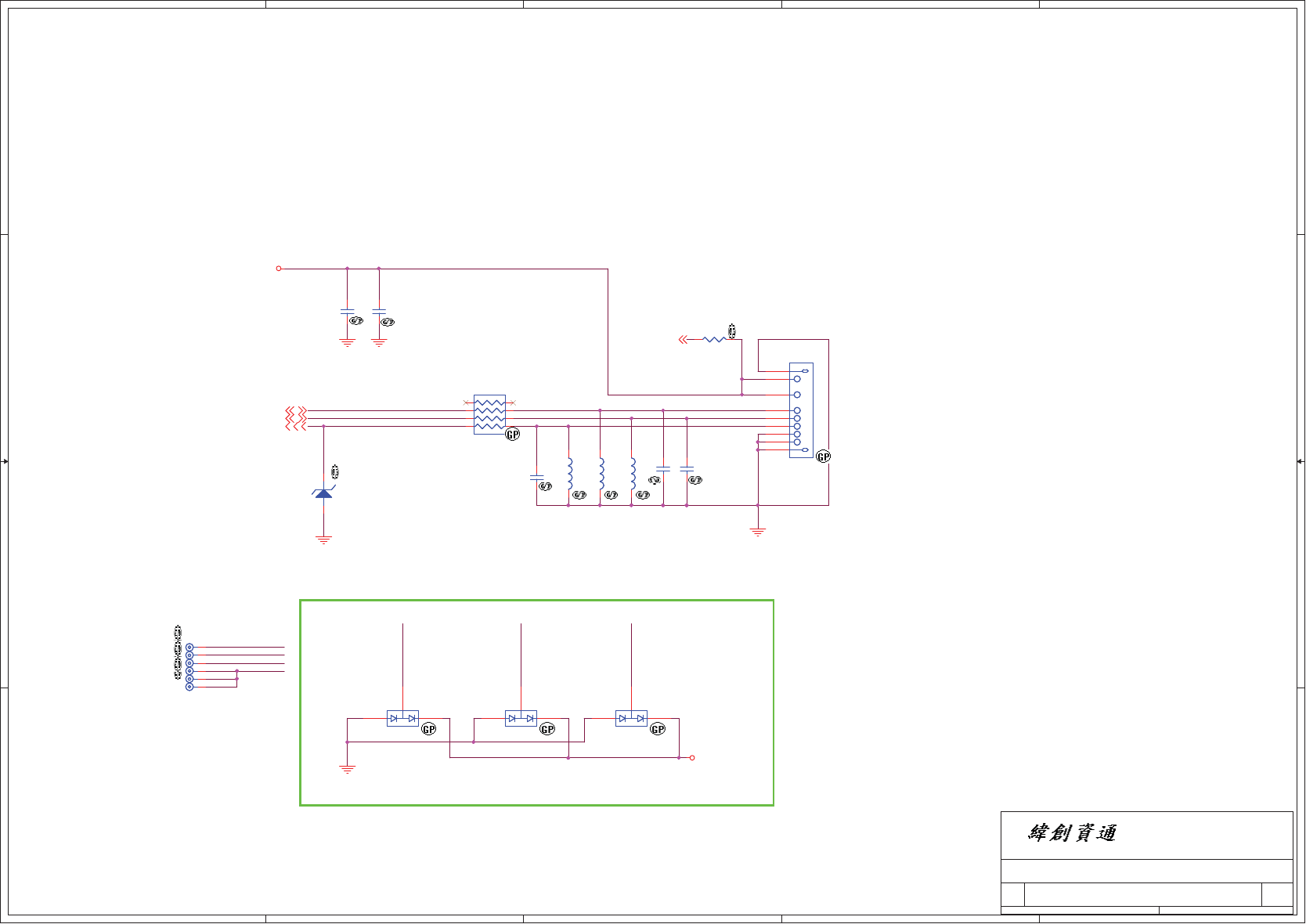Click the 緯創資通 company logo text
The image size is (1306, 924).
(1072, 832)
